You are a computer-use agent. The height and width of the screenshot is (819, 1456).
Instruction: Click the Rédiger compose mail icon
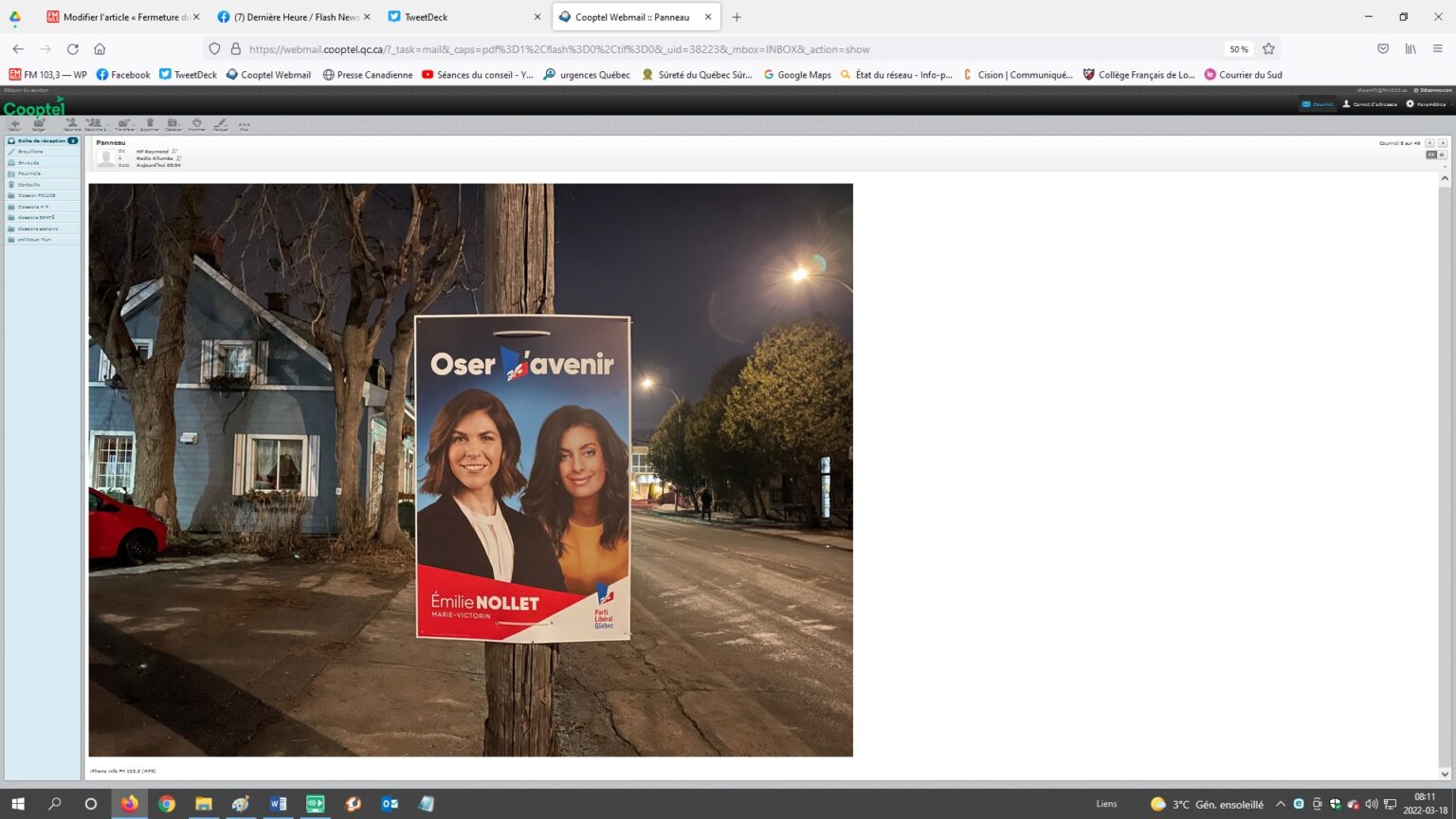pyautogui.click(x=39, y=124)
